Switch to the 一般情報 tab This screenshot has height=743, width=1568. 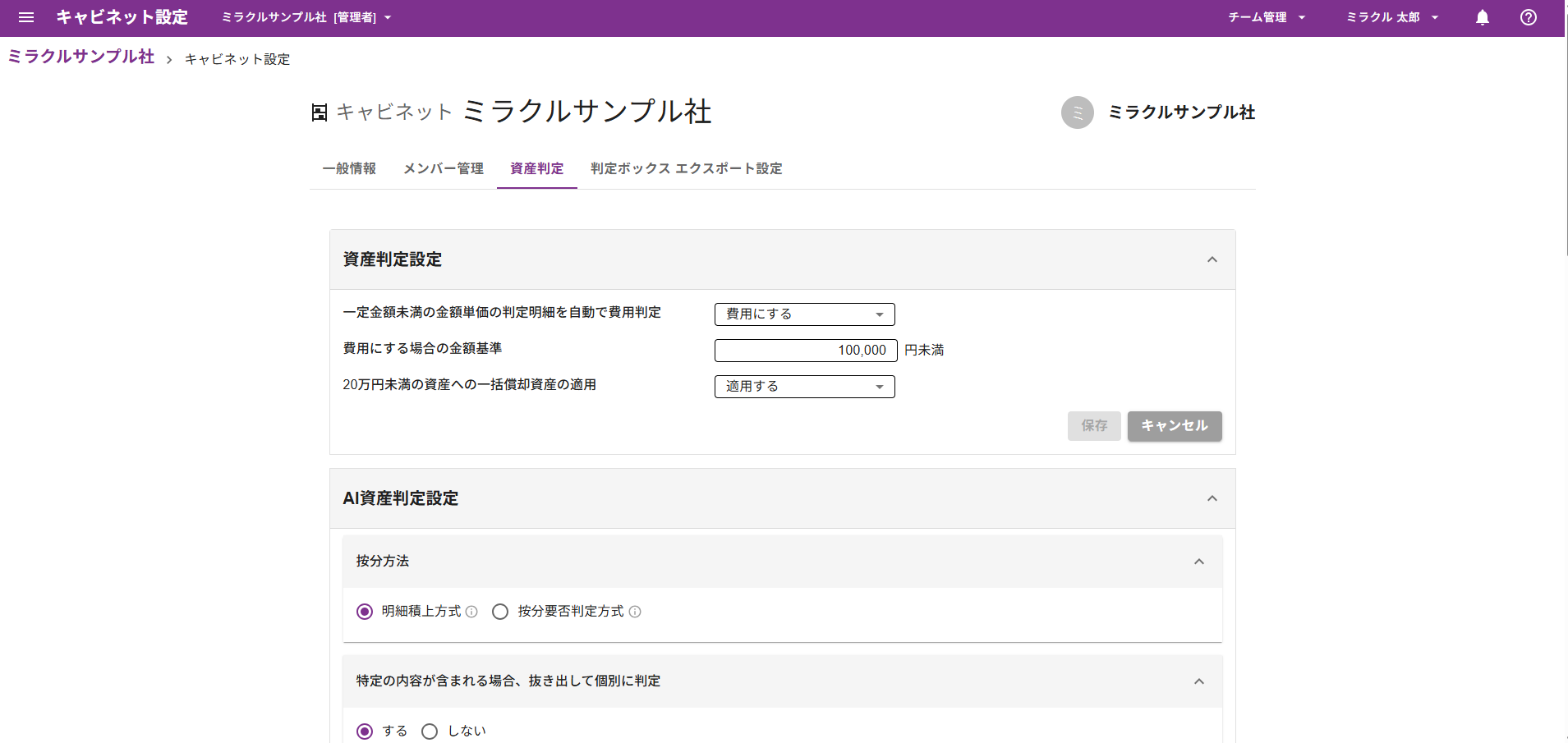tap(349, 168)
